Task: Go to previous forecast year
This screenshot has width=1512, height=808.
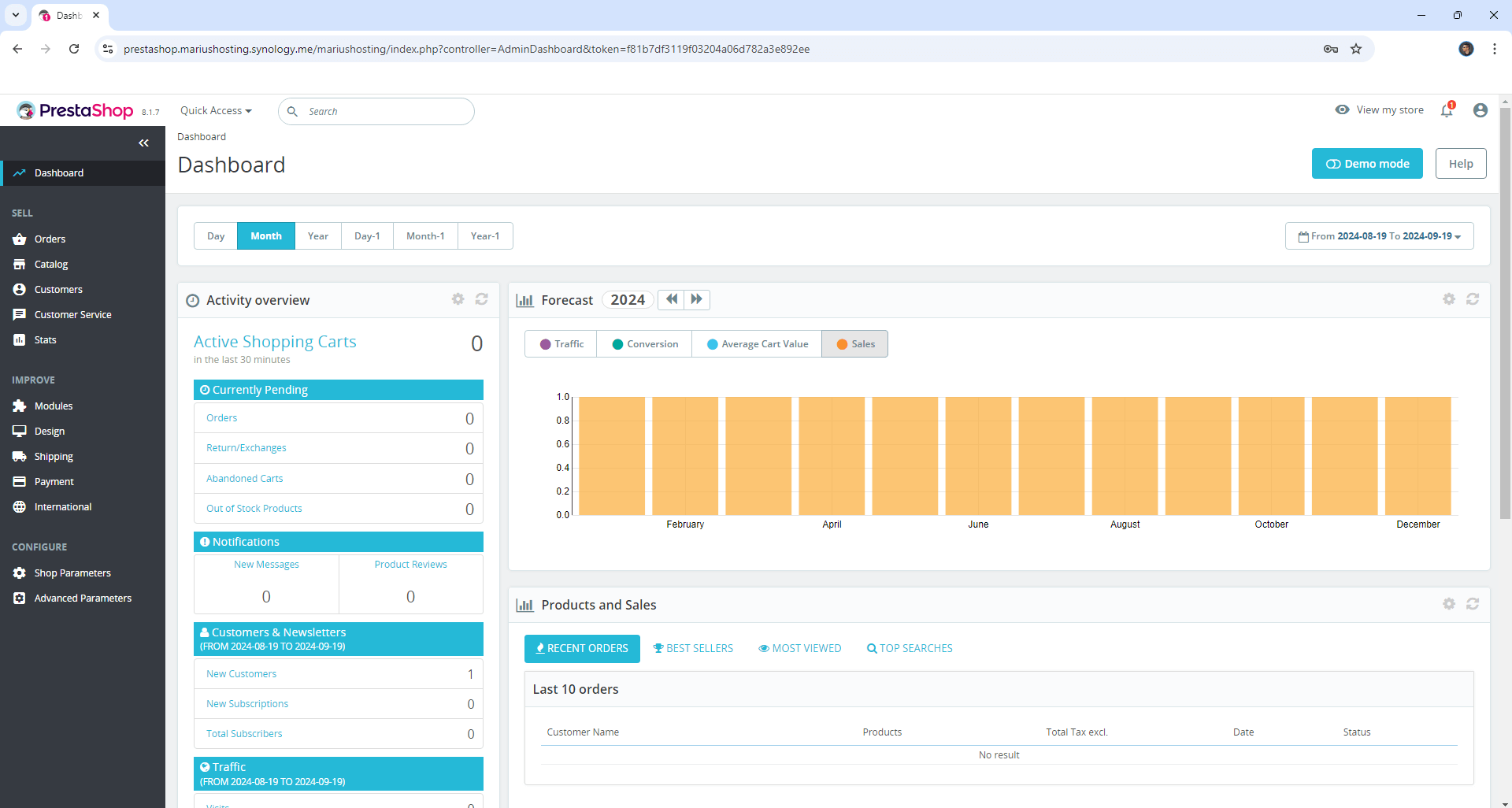Action: (671, 299)
